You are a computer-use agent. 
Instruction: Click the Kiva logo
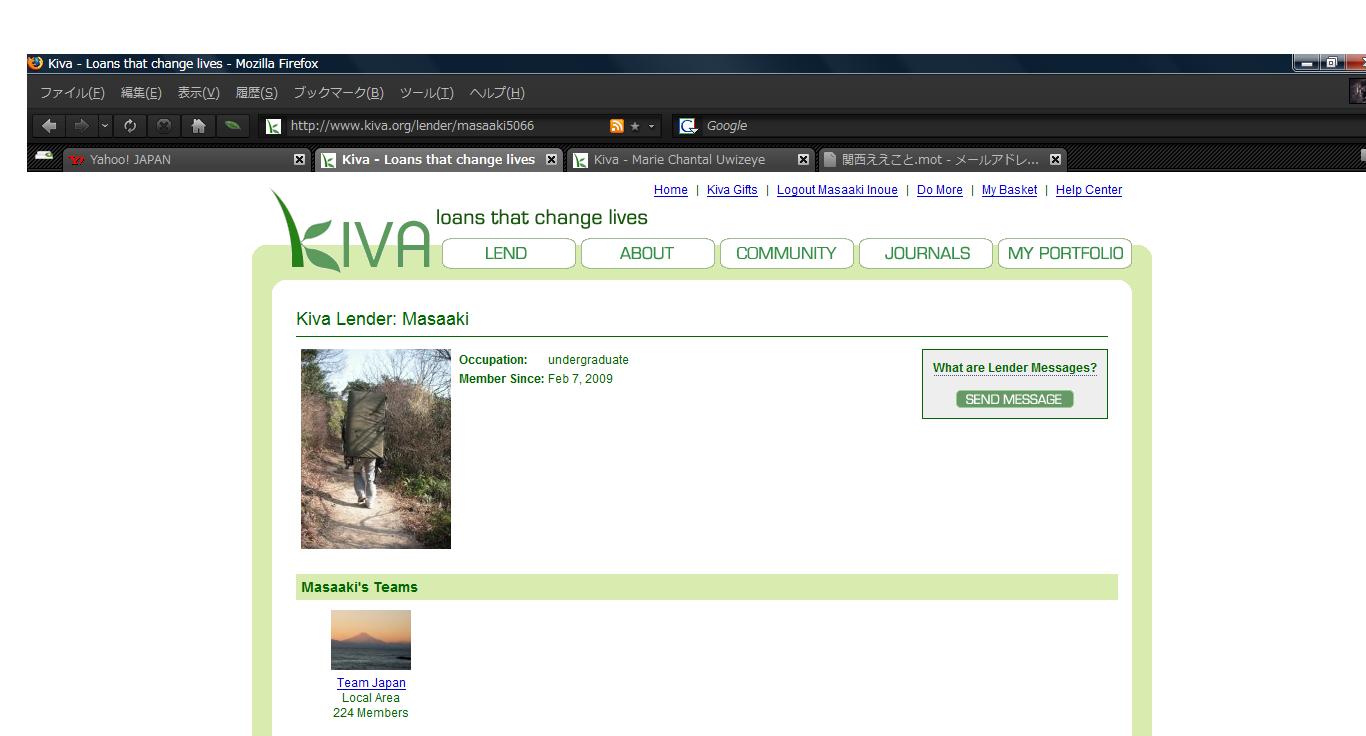350,231
